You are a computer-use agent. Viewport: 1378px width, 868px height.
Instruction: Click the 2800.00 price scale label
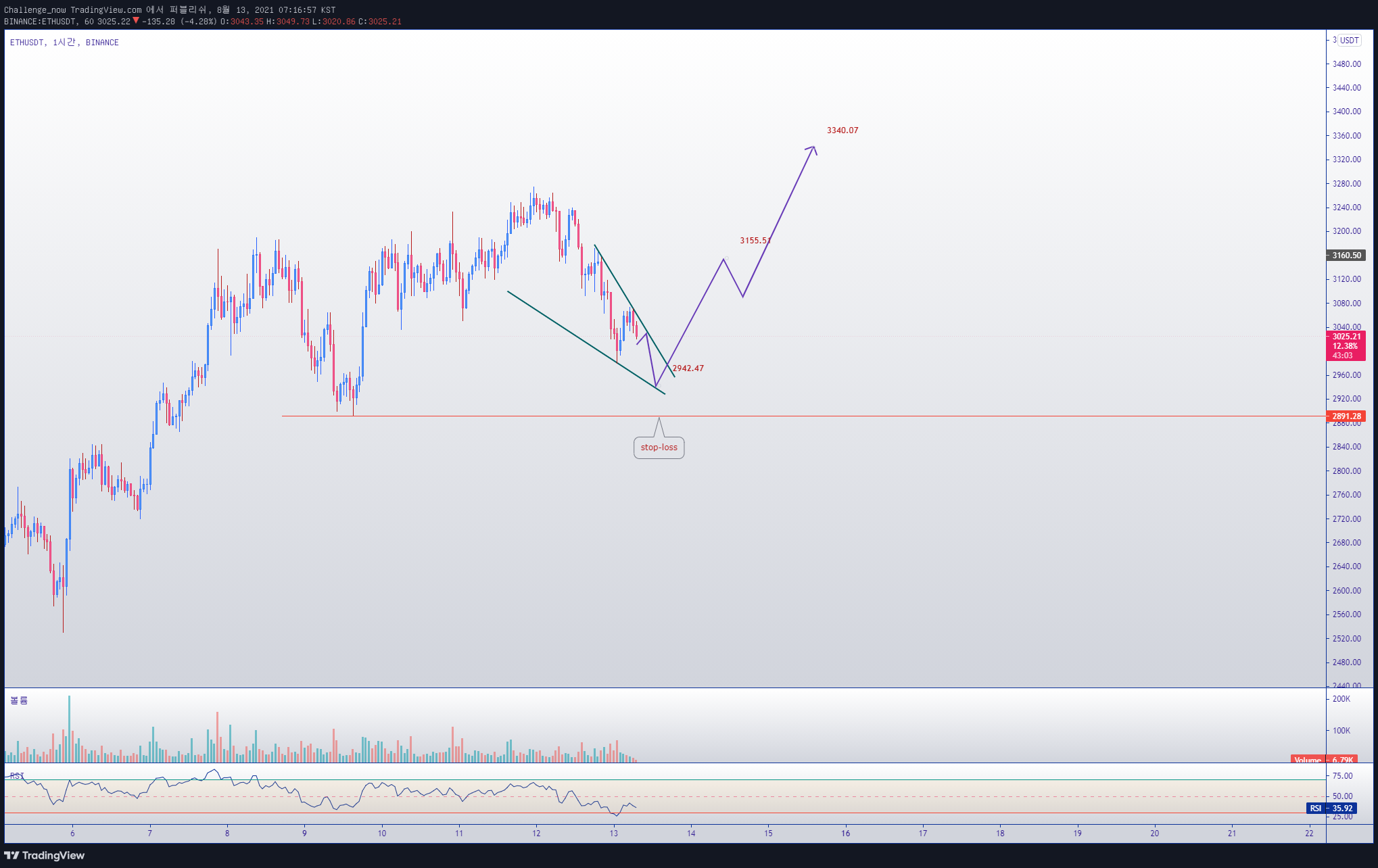pyautogui.click(x=1346, y=471)
